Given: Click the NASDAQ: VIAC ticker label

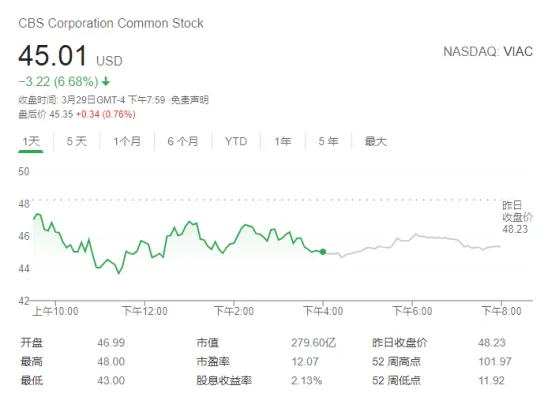Looking at the screenshot, I should [488, 51].
